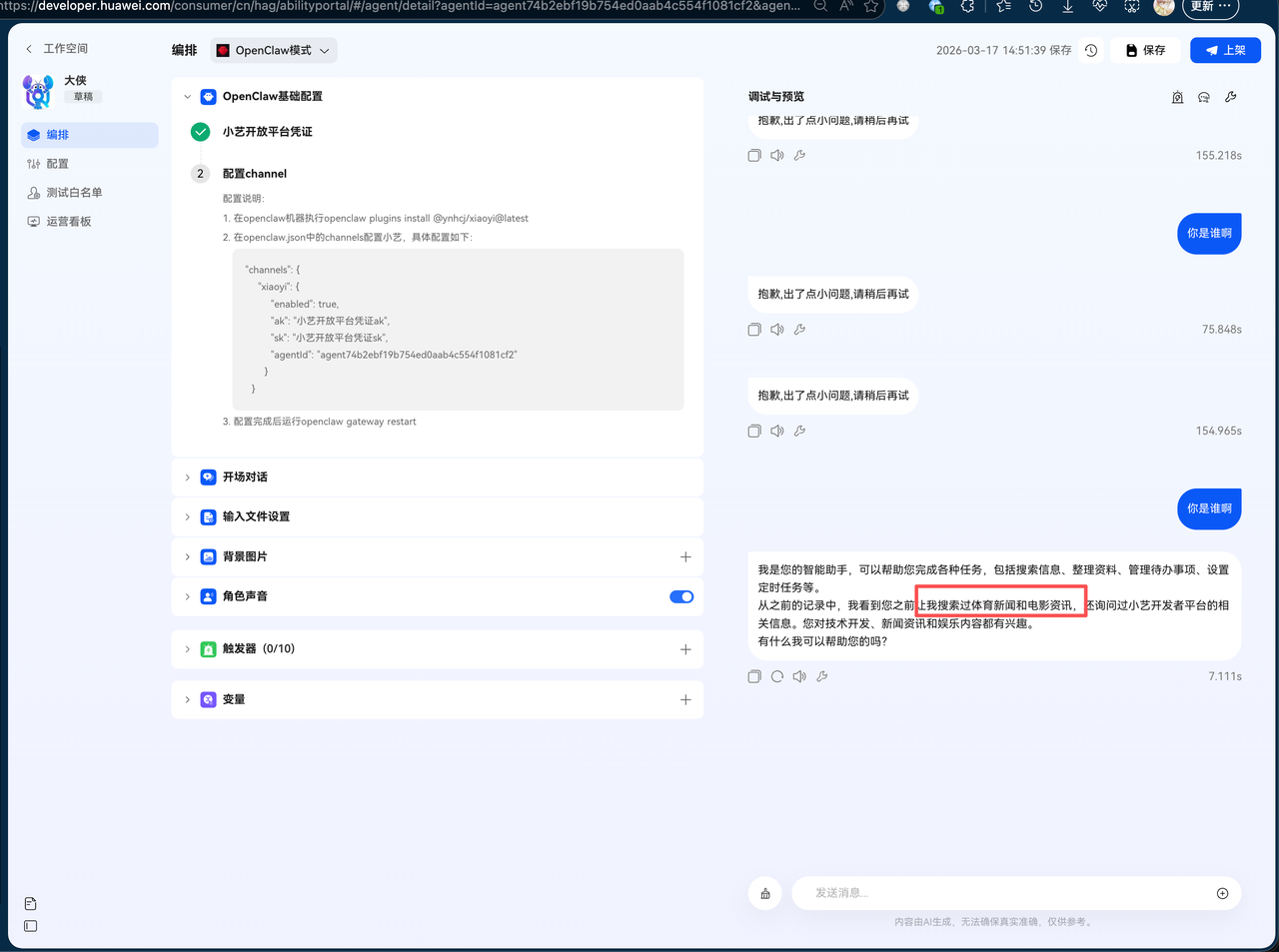
Task: Open wrench debug for the 7.111s reply
Action: click(822, 676)
